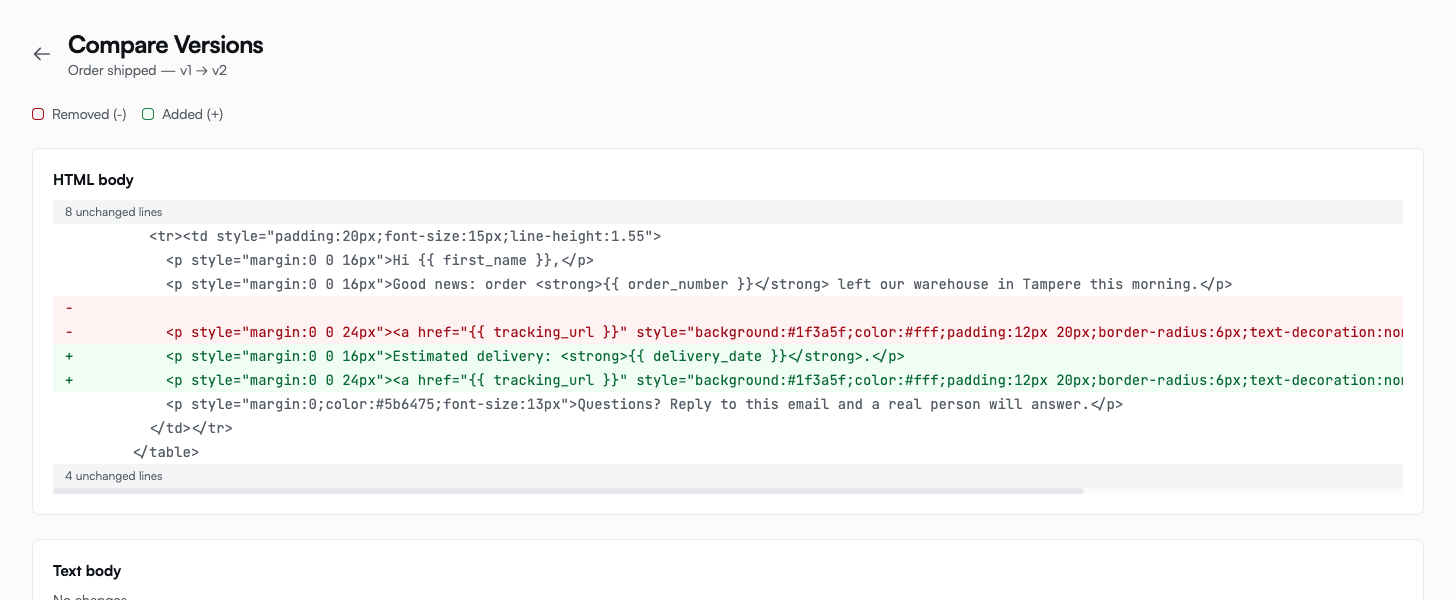Click the green Added legend swatch
The image size is (1456, 600).
coord(148,114)
